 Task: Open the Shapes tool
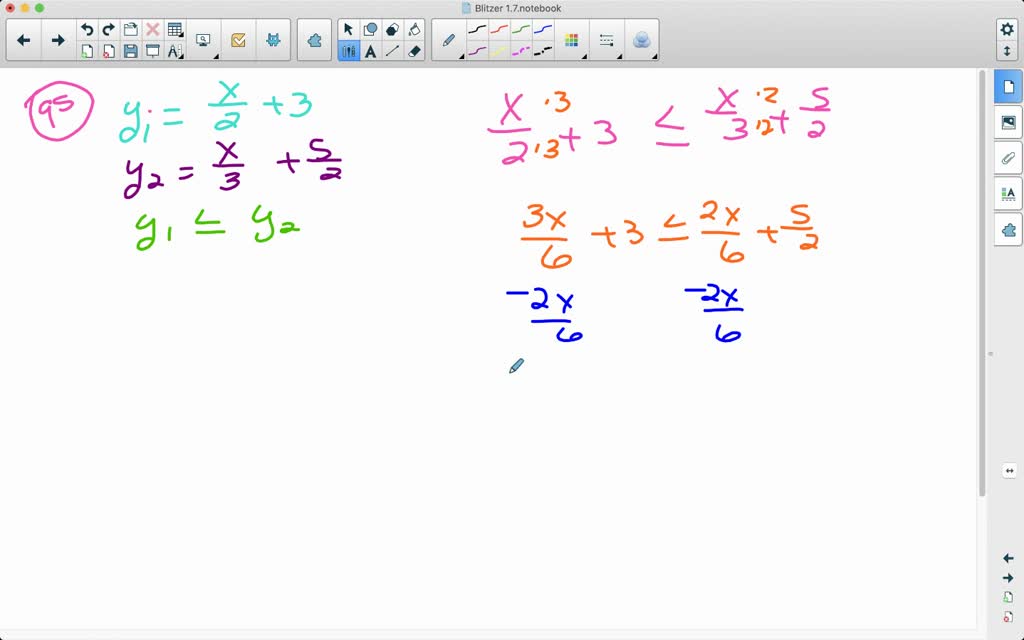(370, 28)
